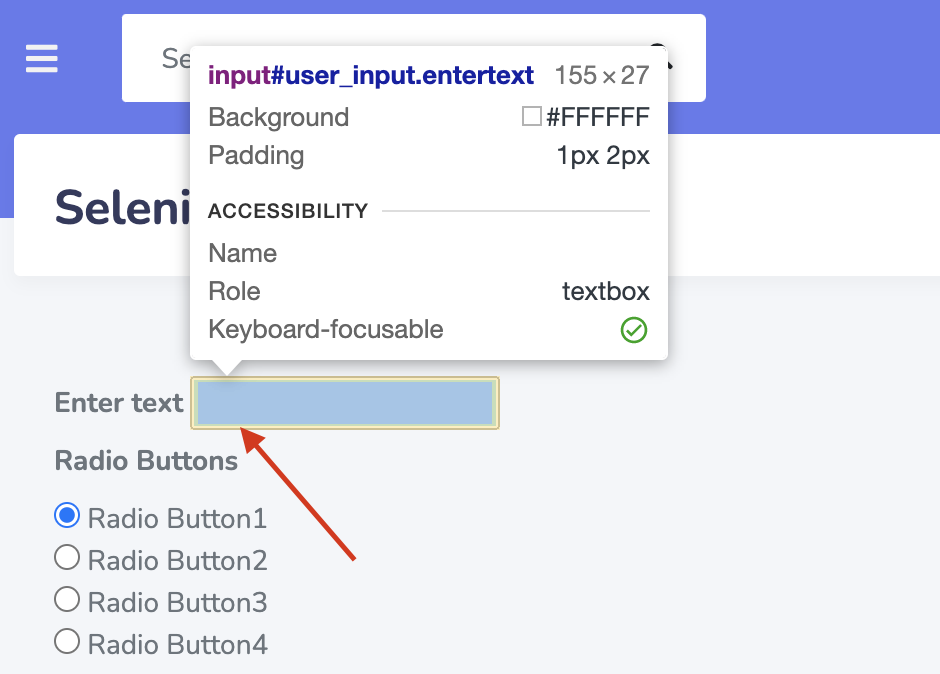Click the input#user_input.entertext selector text

(370, 76)
